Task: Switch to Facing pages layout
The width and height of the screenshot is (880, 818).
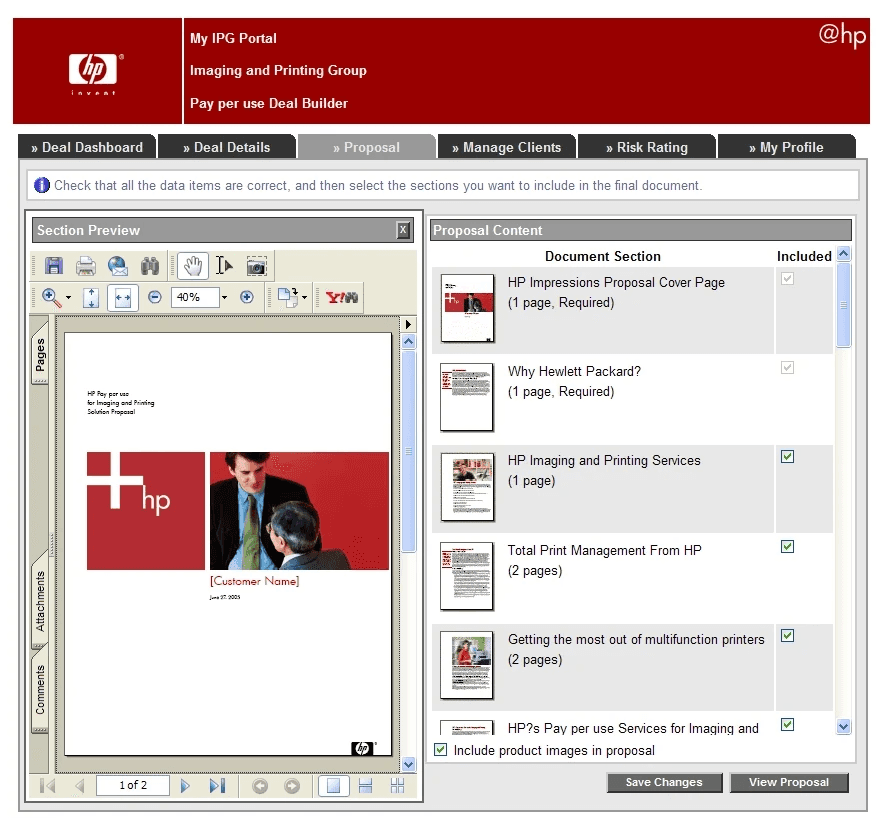Action: click(397, 786)
